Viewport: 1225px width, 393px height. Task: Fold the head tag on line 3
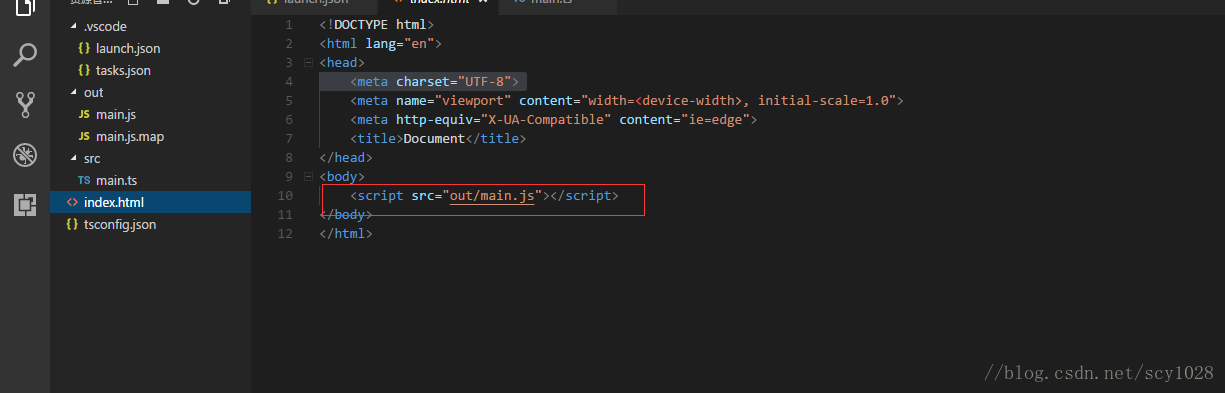[308, 62]
